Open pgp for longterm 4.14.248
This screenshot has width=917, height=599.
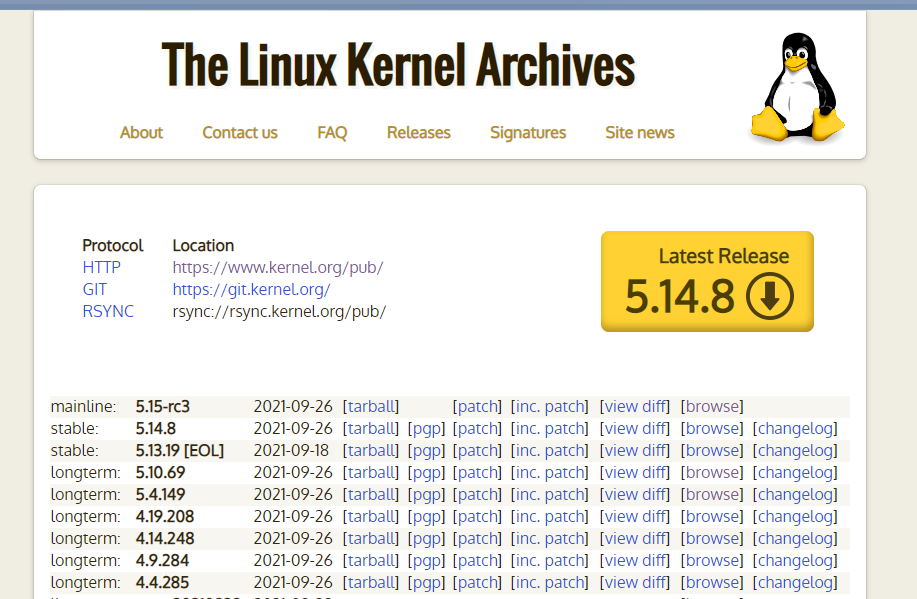tap(426, 539)
